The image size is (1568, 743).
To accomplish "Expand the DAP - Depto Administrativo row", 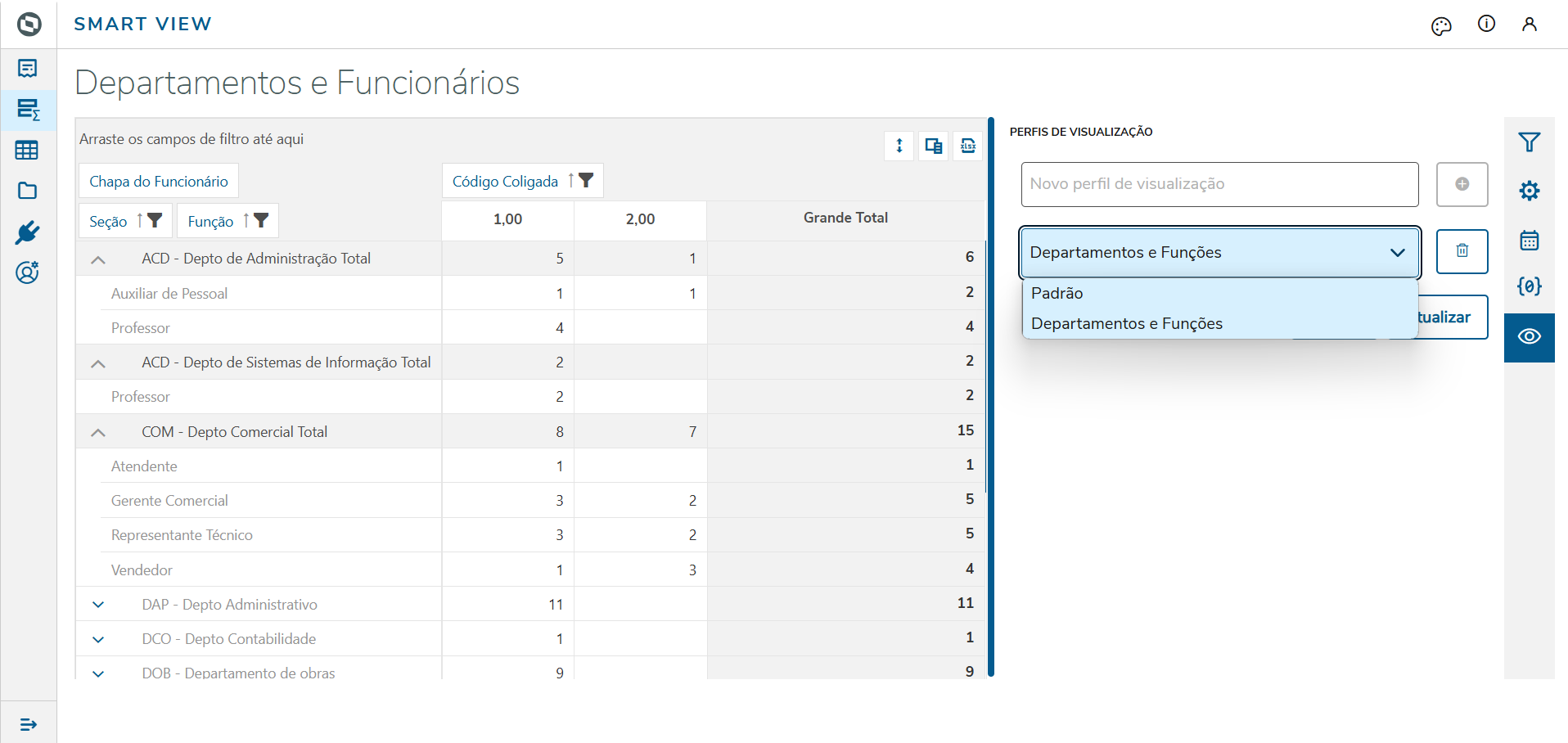I will pos(98,605).
